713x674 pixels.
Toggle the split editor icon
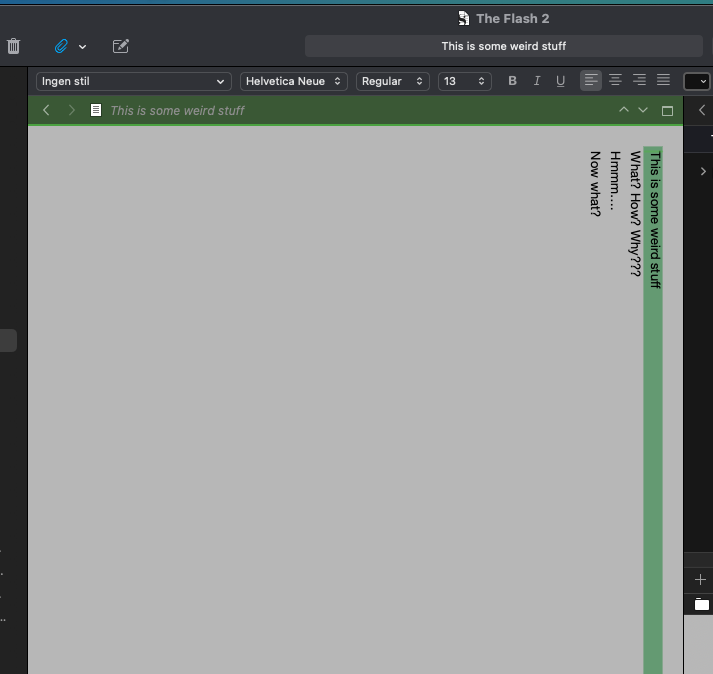pos(667,111)
